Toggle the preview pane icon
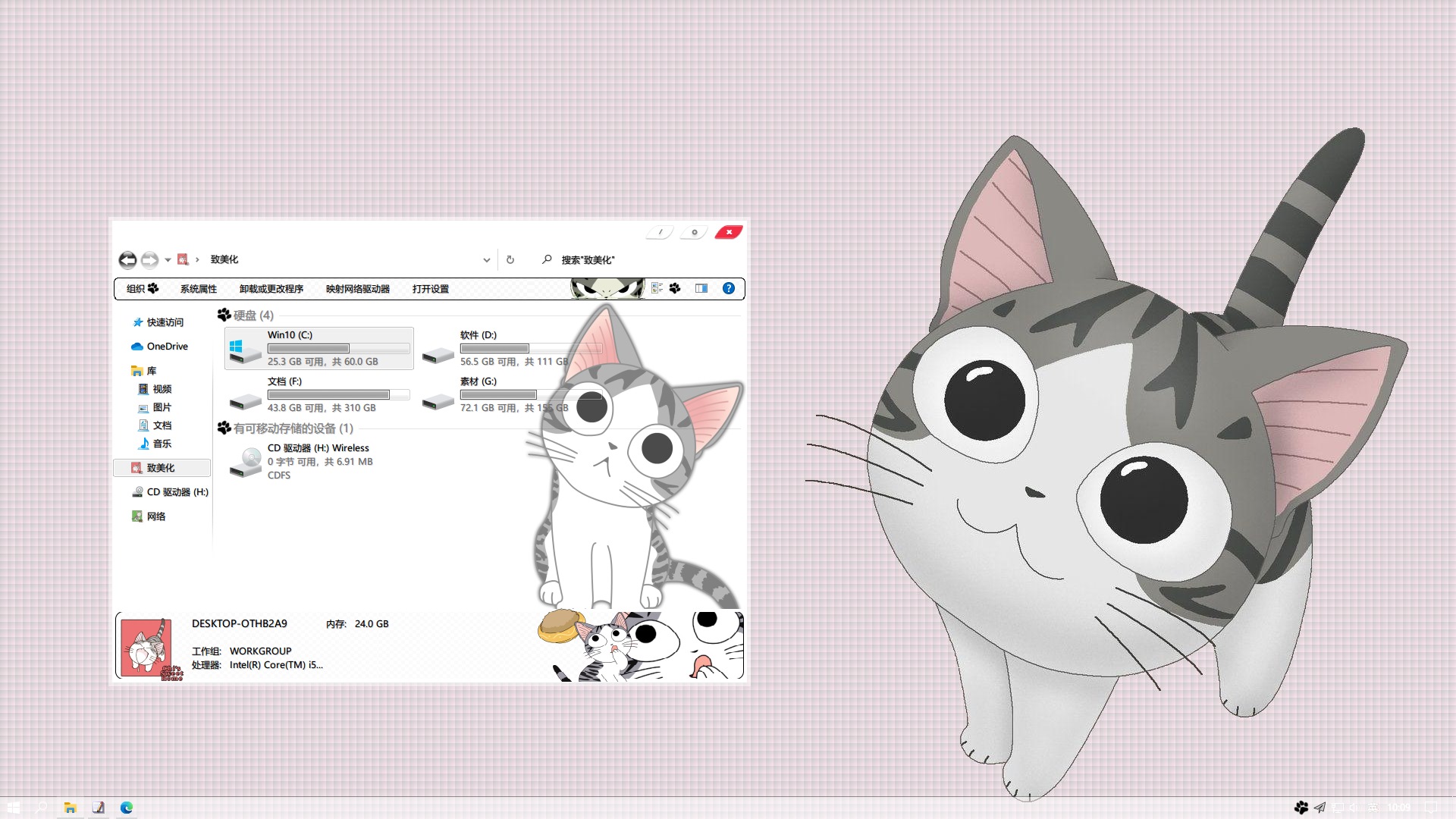1456x819 pixels. [x=701, y=288]
